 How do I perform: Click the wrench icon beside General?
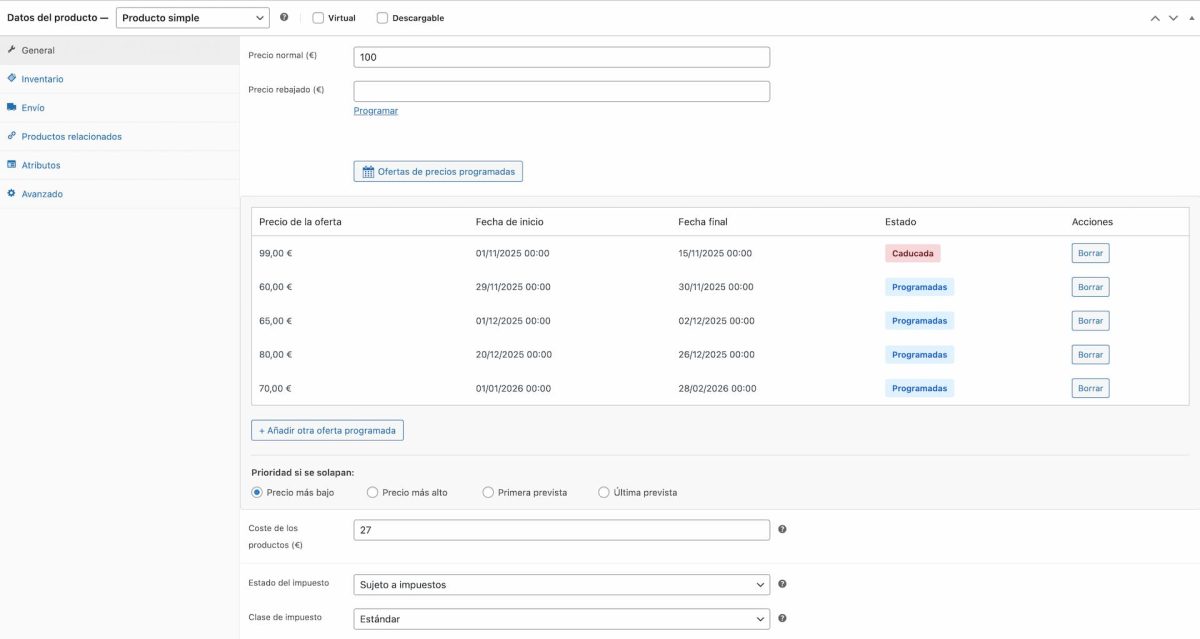pos(11,49)
